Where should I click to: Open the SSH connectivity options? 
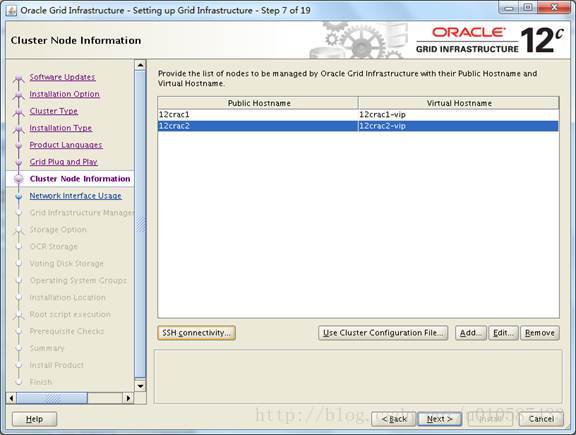[197, 333]
